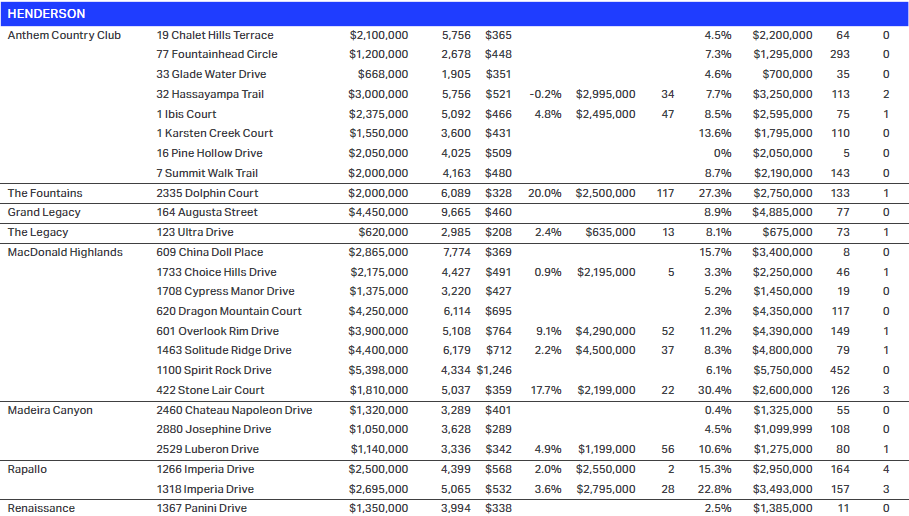The height and width of the screenshot is (516, 909).
Task: Select the Grand Legacy community label
Action: (44, 212)
